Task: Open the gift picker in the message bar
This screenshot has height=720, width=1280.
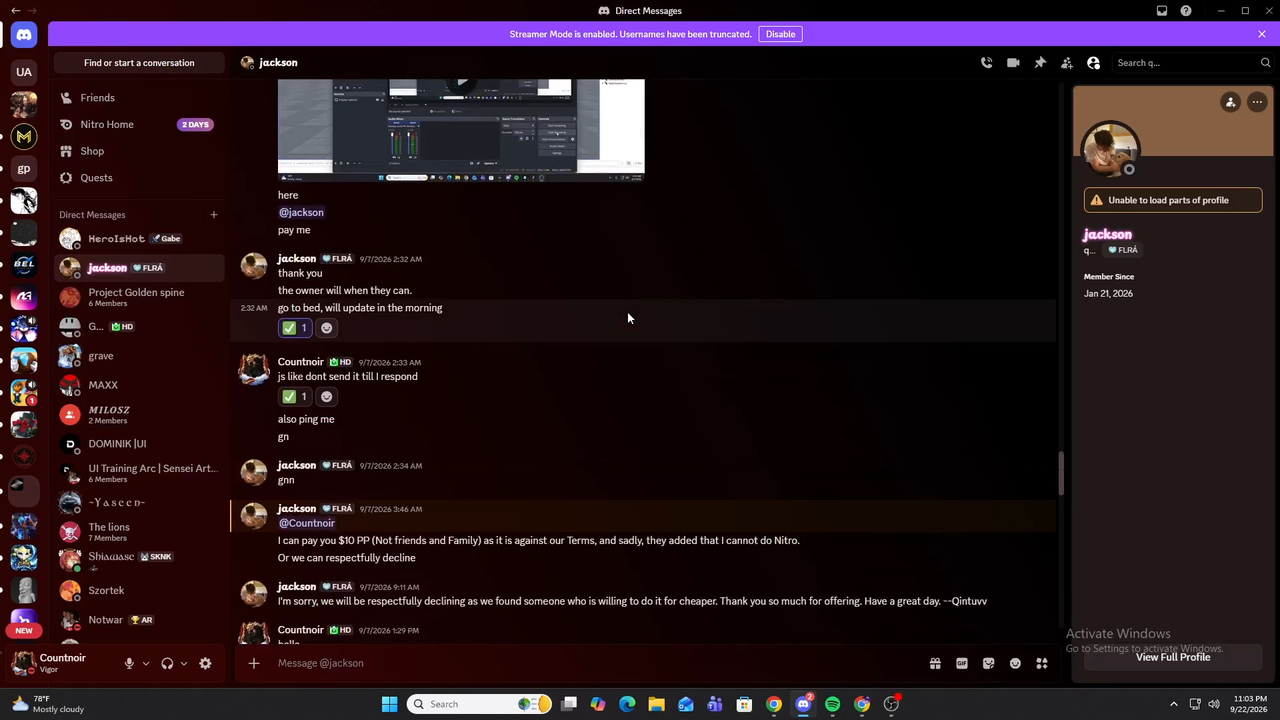Action: [935, 663]
